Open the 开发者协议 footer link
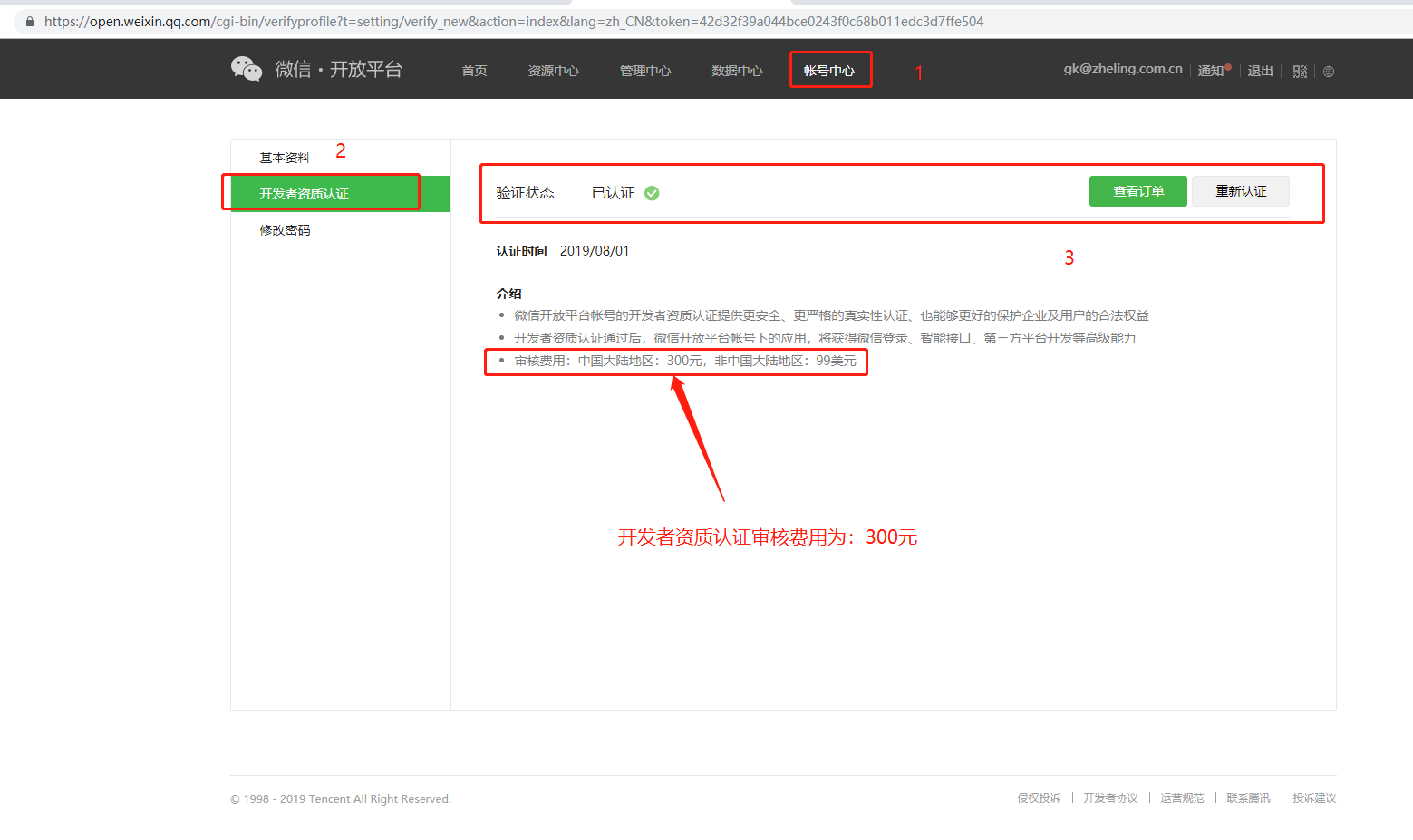1413x840 pixels. [1109, 798]
